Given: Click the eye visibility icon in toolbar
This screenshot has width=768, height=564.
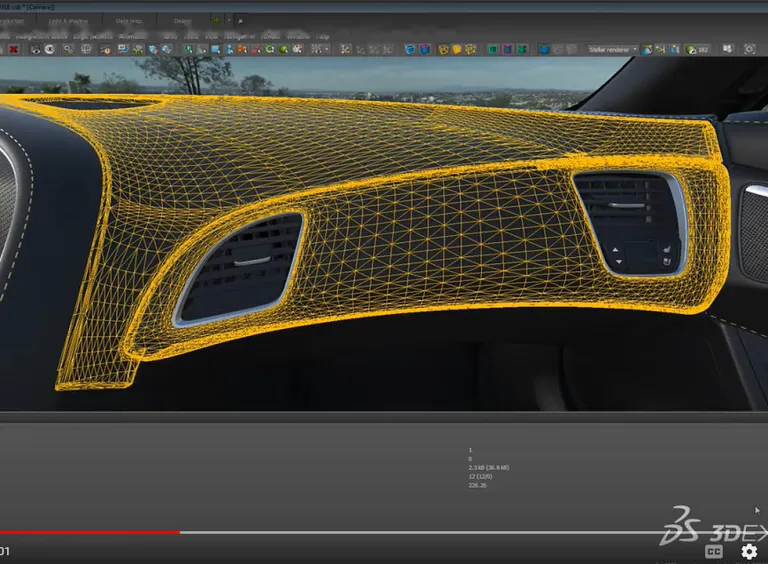Looking at the screenshot, I should (49, 49).
